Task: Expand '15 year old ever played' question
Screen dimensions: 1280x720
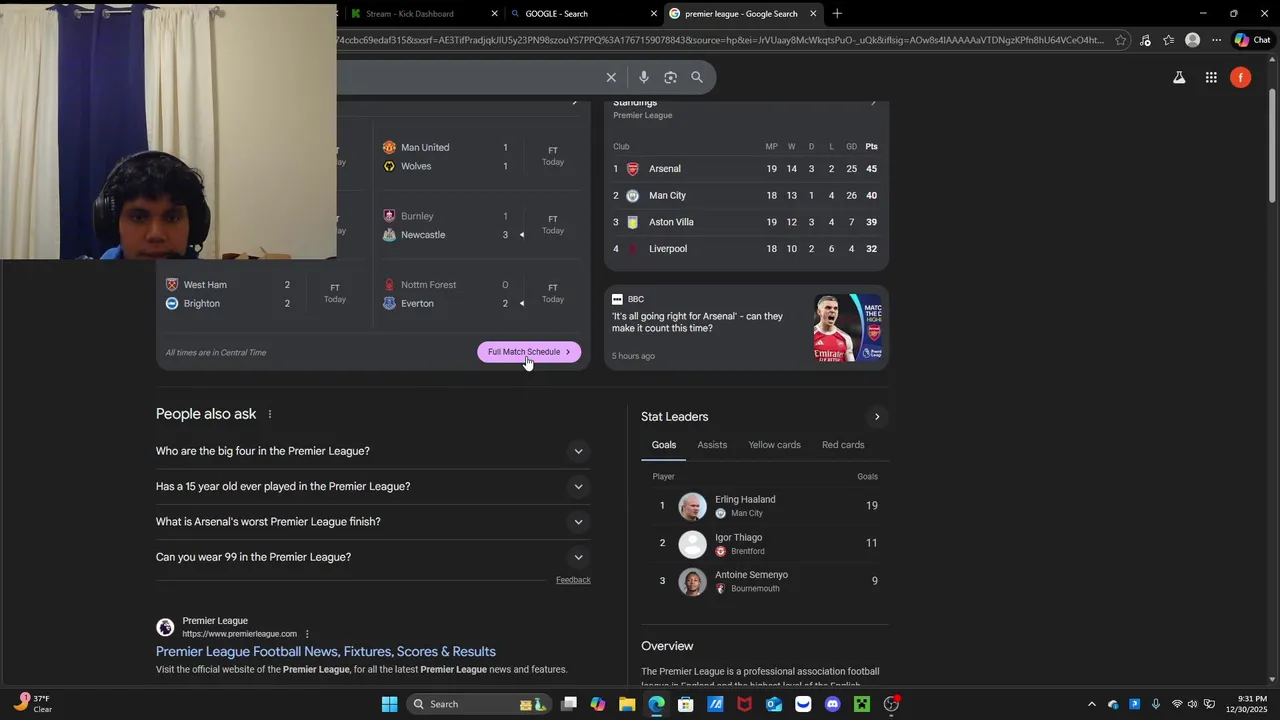Action: click(373, 487)
